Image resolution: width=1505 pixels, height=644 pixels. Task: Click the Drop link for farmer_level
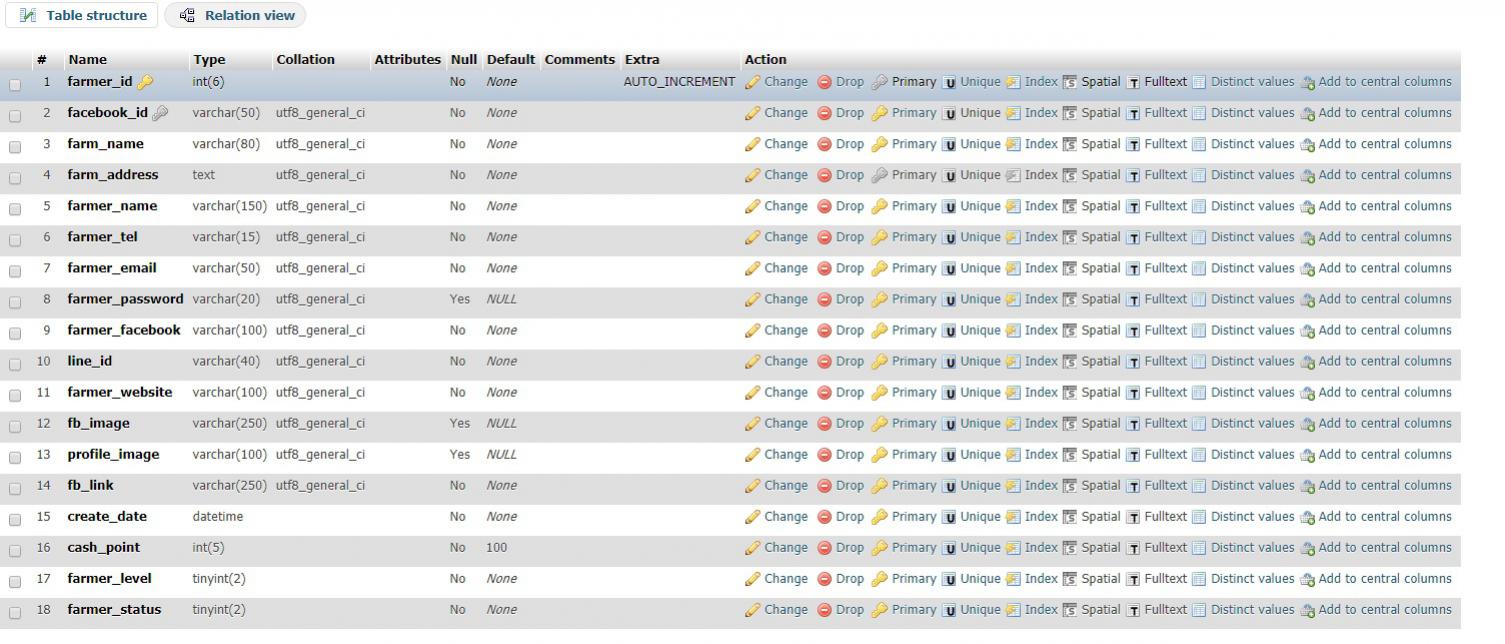coord(850,578)
